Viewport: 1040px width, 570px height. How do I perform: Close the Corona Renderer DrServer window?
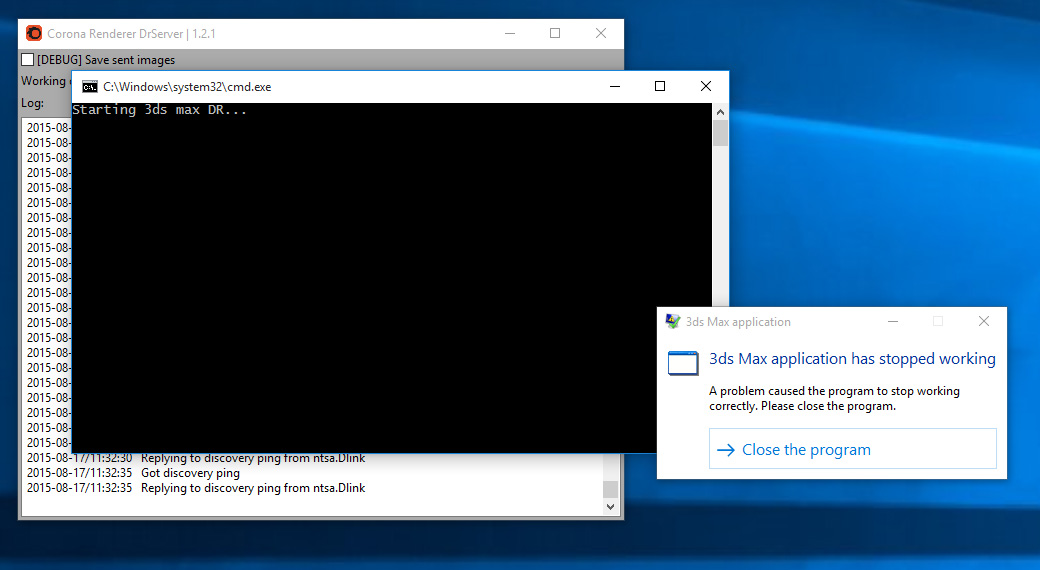601,33
